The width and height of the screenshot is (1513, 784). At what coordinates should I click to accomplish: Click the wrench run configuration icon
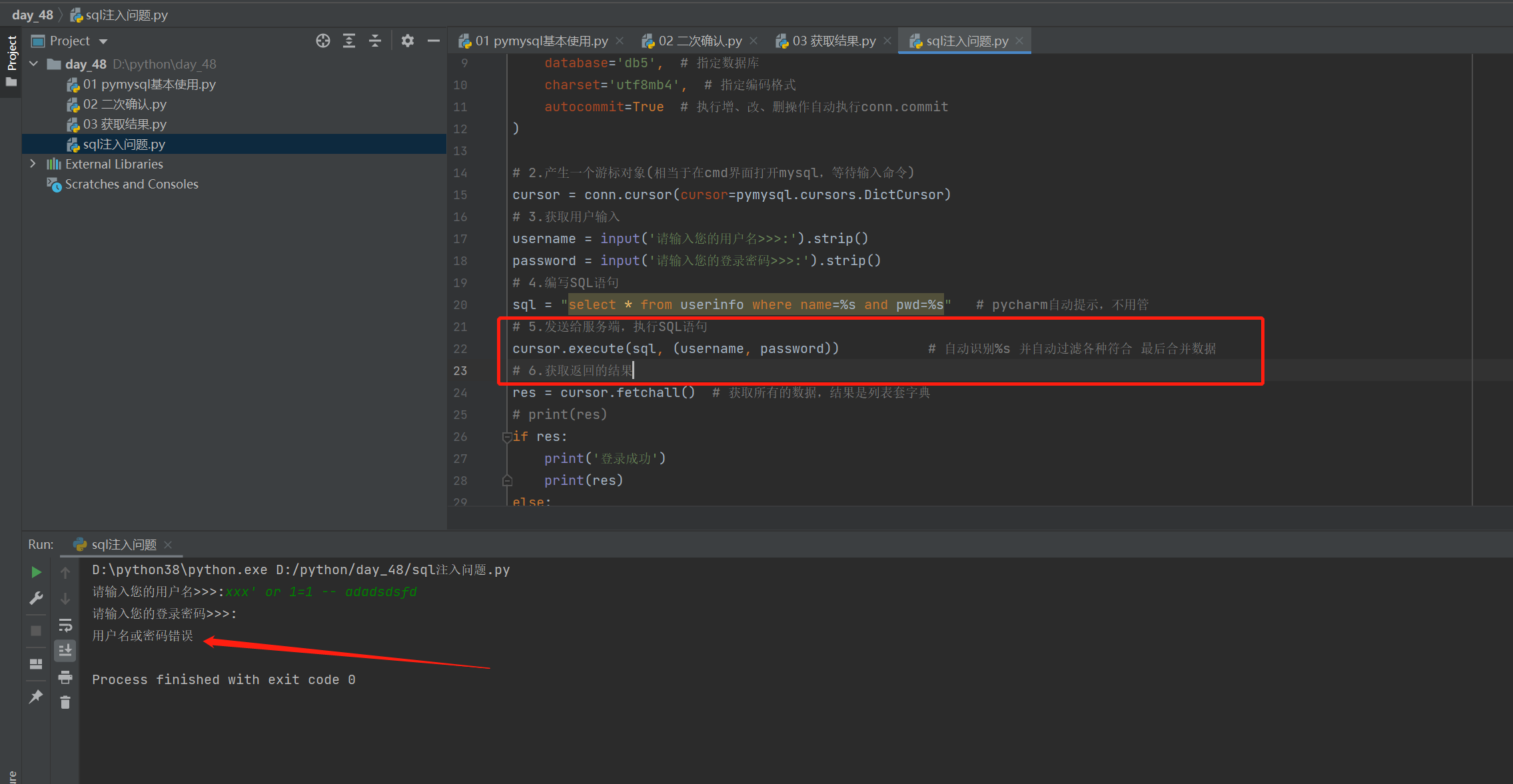(36, 598)
